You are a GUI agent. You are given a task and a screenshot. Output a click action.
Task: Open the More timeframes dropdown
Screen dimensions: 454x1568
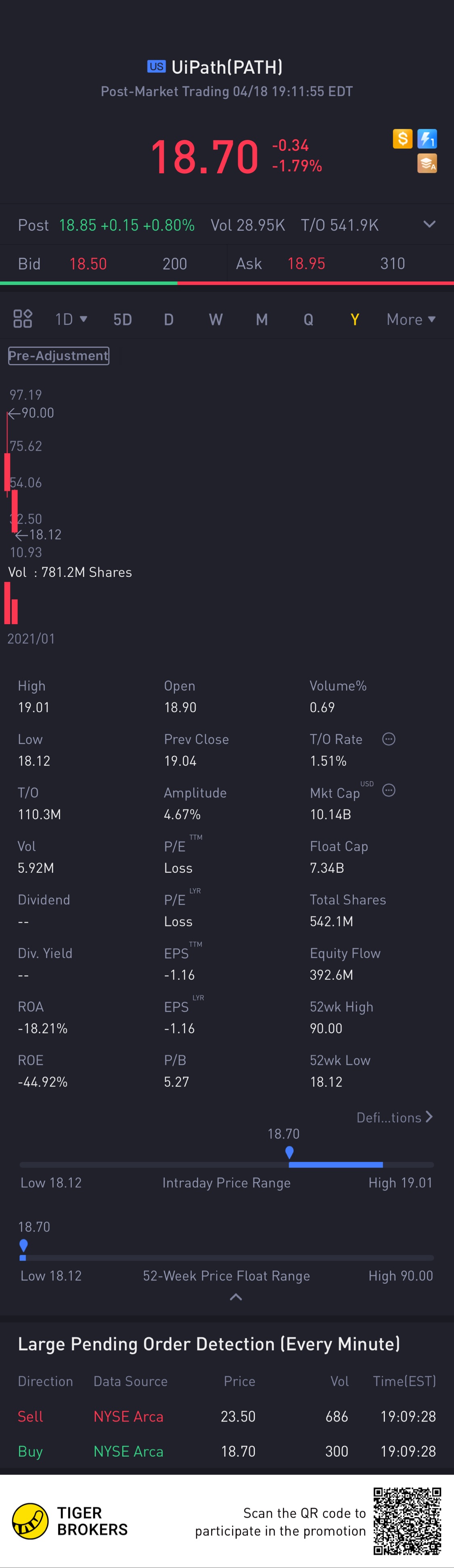pyautogui.click(x=411, y=319)
